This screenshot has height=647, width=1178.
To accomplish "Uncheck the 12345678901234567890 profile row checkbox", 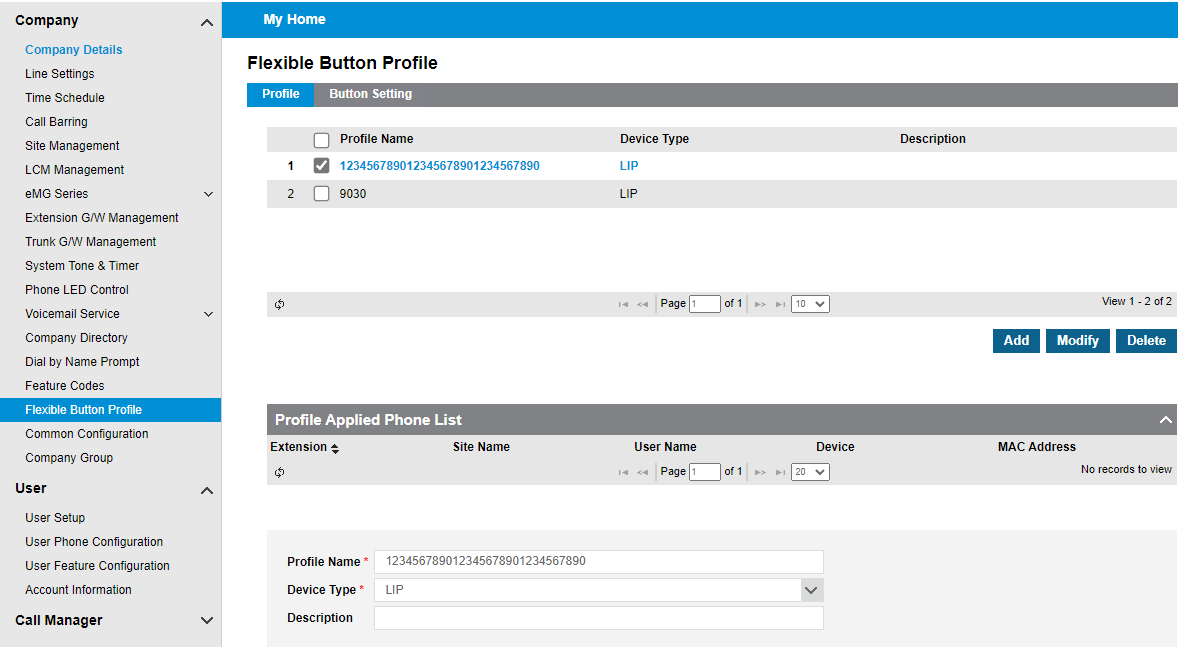I will (322, 166).
